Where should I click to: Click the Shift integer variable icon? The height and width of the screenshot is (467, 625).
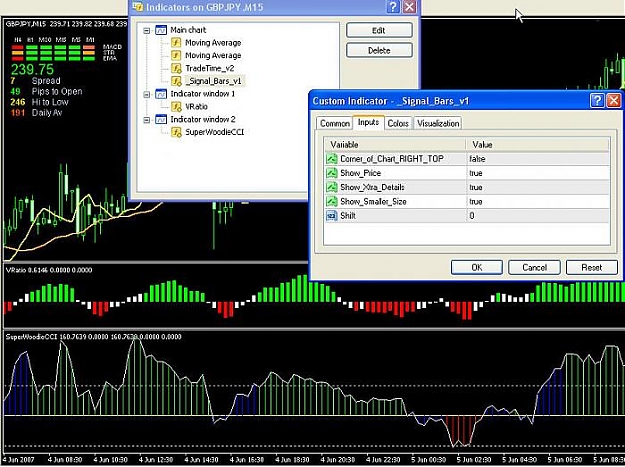tap(332, 216)
